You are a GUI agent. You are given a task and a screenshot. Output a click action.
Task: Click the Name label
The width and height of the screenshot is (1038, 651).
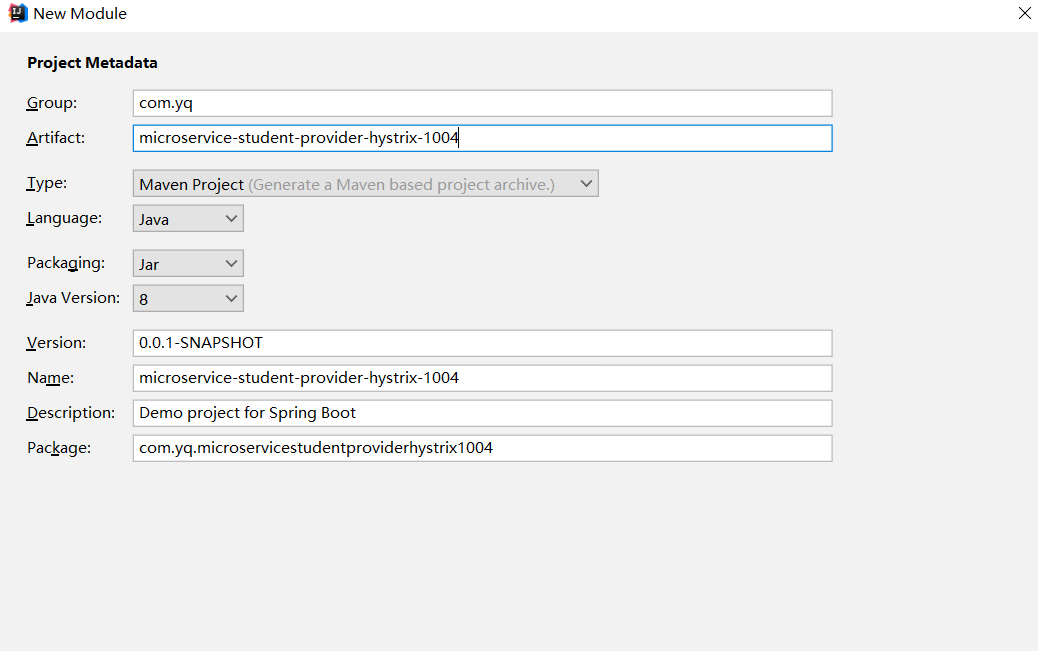[50, 378]
